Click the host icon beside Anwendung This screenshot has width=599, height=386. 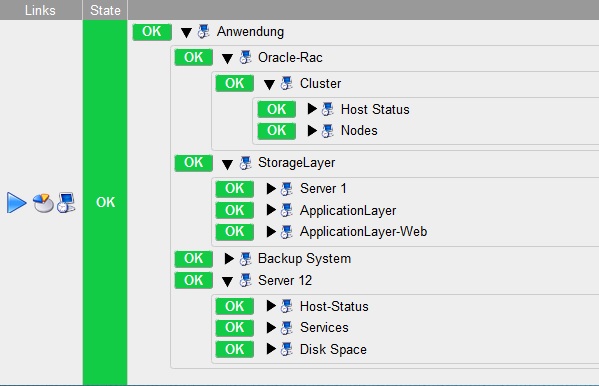pyautogui.click(x=204, y=31)
